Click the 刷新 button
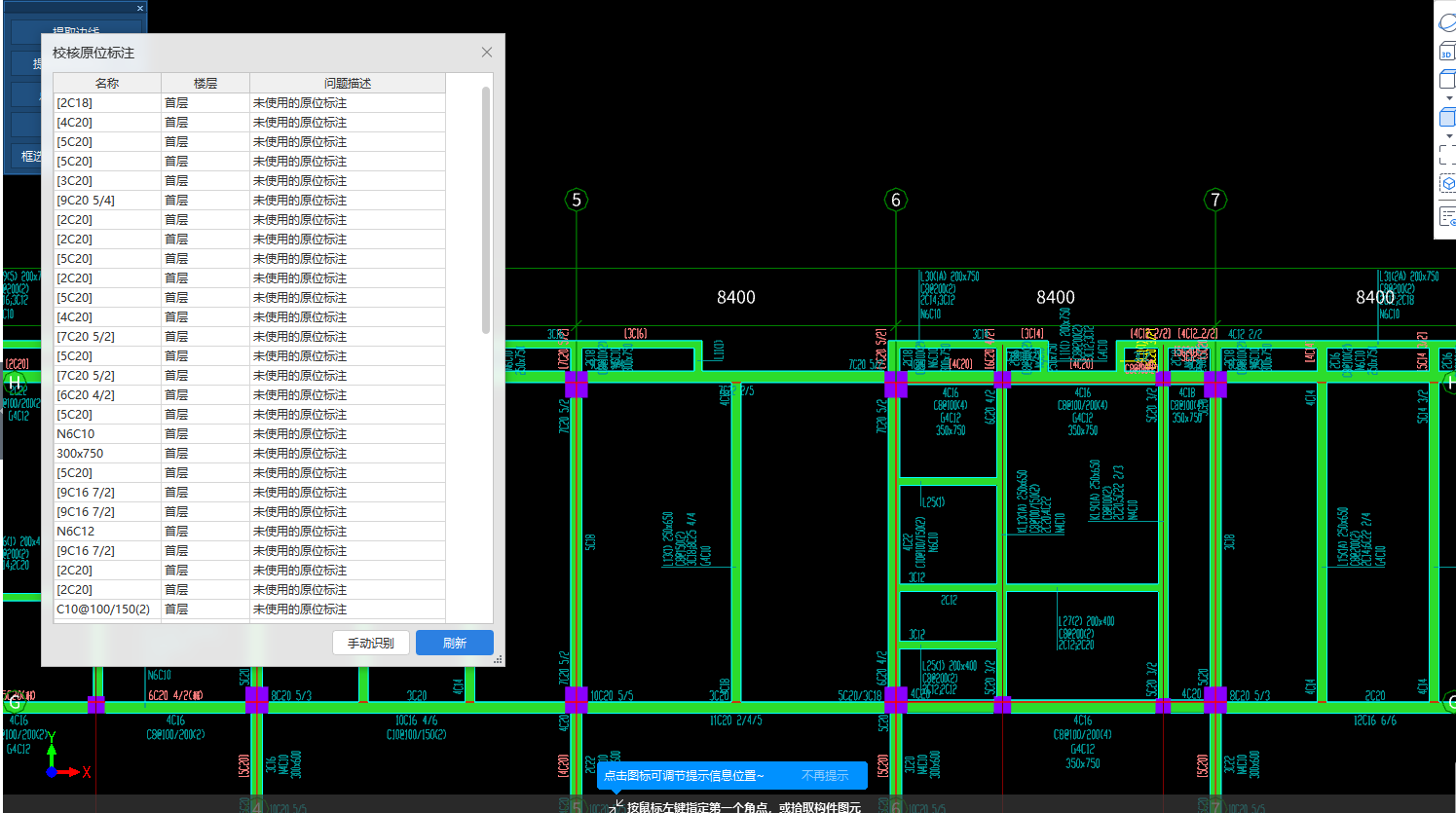The width and height of the screenshot is (1456, 813). coord(455,643)
